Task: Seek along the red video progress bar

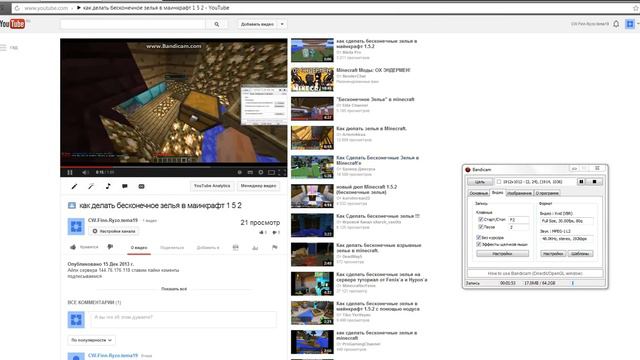Action: tap(173, 167)
